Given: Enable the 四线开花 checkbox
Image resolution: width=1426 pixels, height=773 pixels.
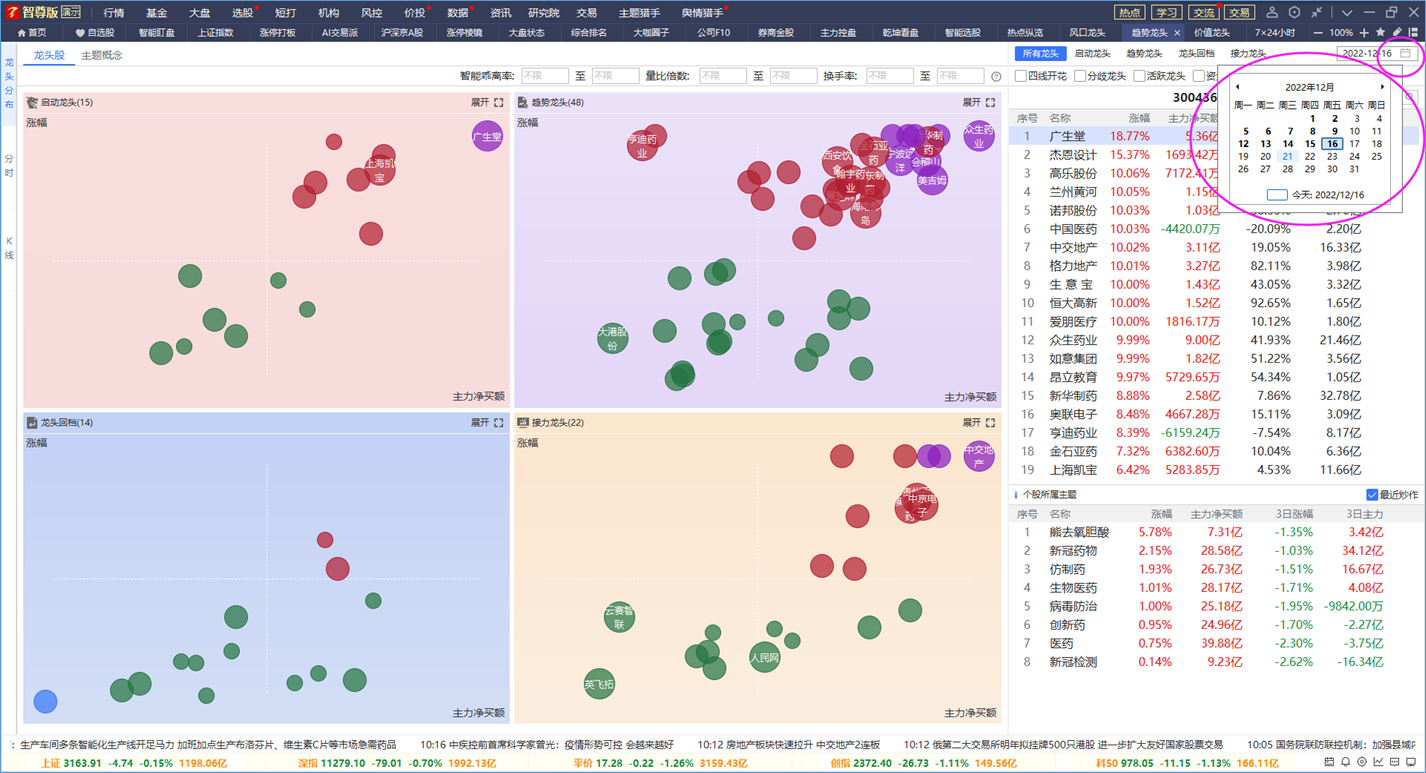Looking at the screenshot, I should tap(1021, 76).
